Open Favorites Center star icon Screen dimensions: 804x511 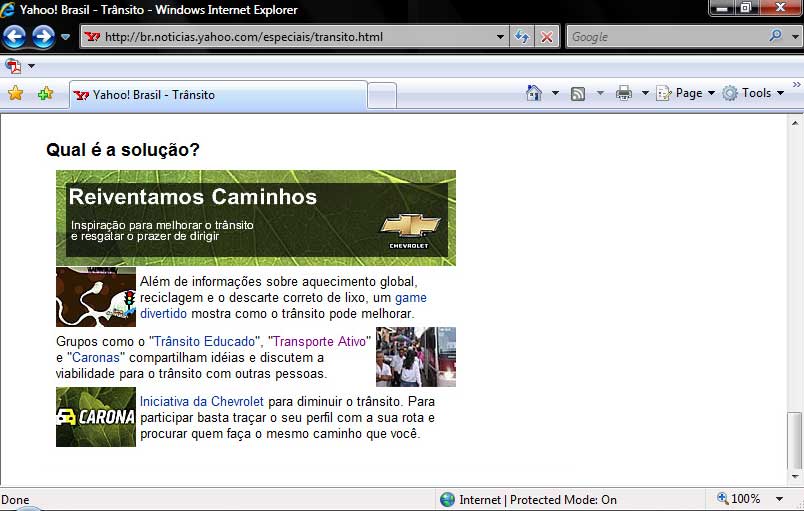[15, 94]
